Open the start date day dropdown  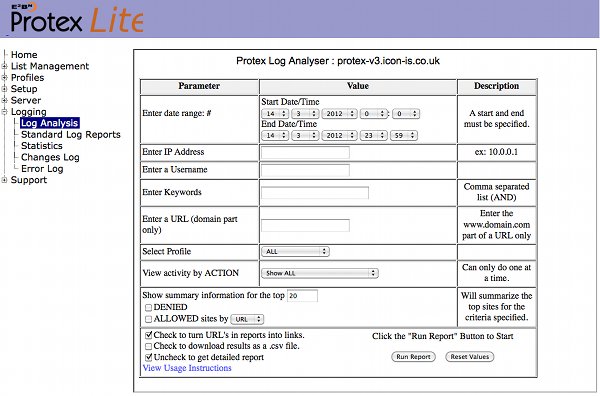(275, 114)
